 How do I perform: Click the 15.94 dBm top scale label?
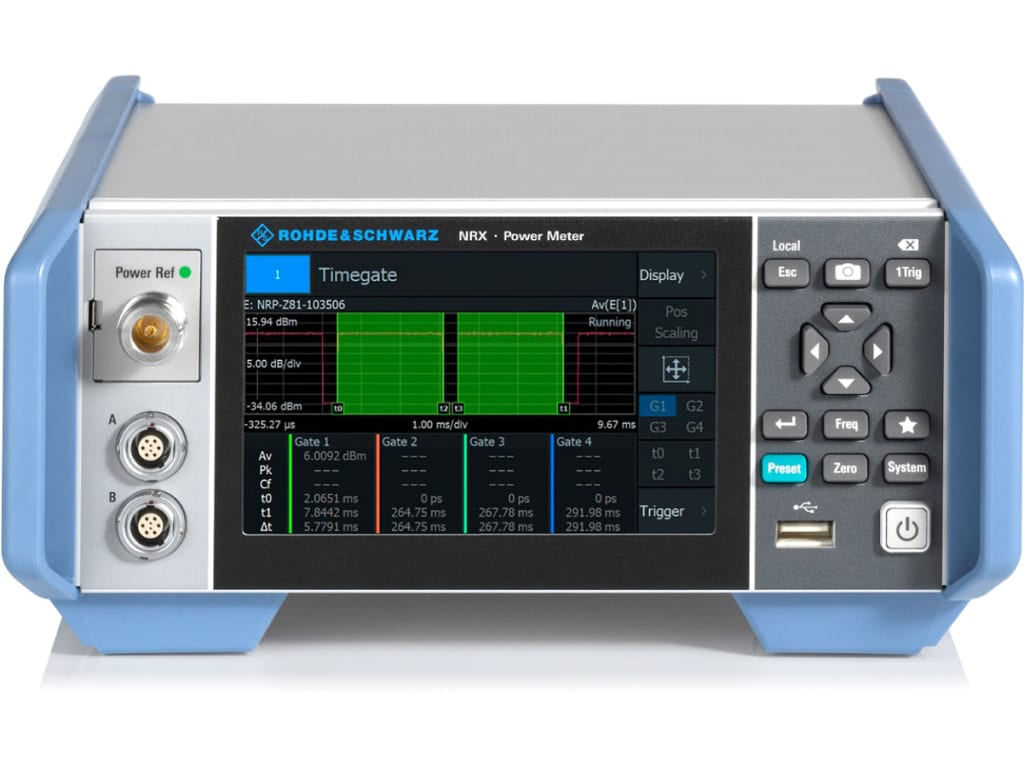(272, 322)
